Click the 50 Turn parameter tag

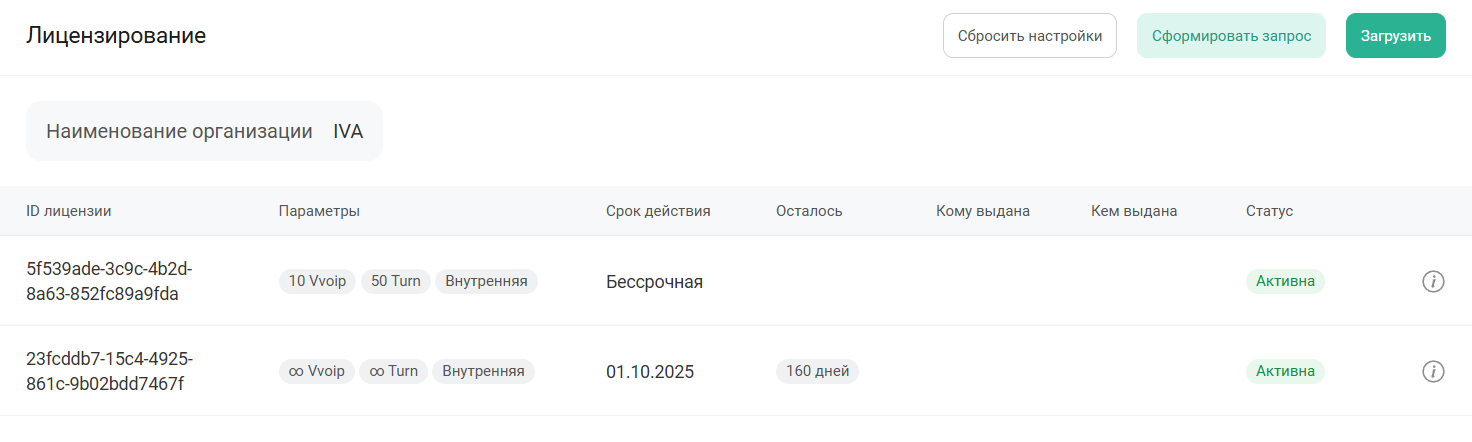coord(395,282)
